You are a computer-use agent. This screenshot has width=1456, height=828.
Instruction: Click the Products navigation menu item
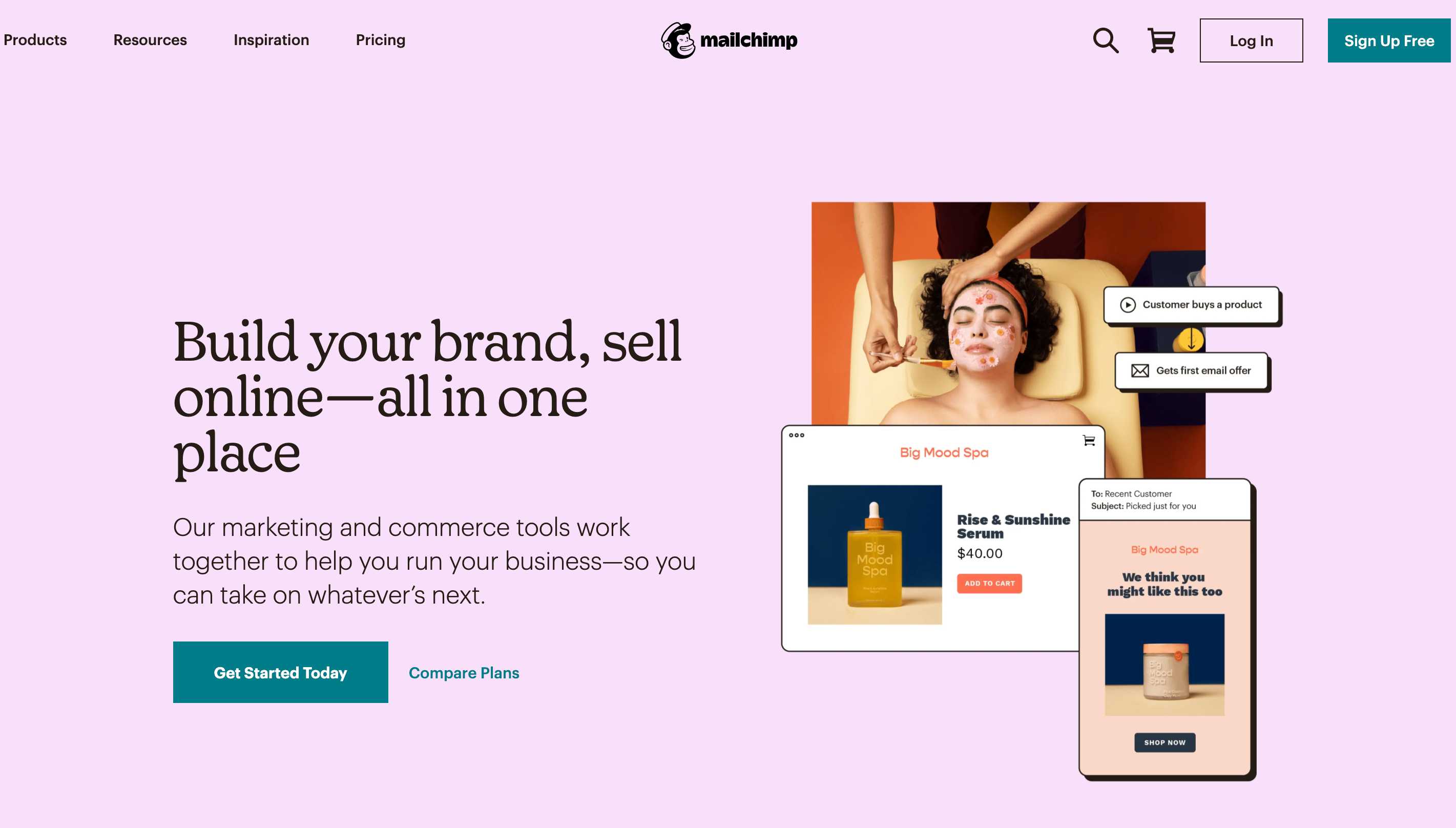coord(35,40)
